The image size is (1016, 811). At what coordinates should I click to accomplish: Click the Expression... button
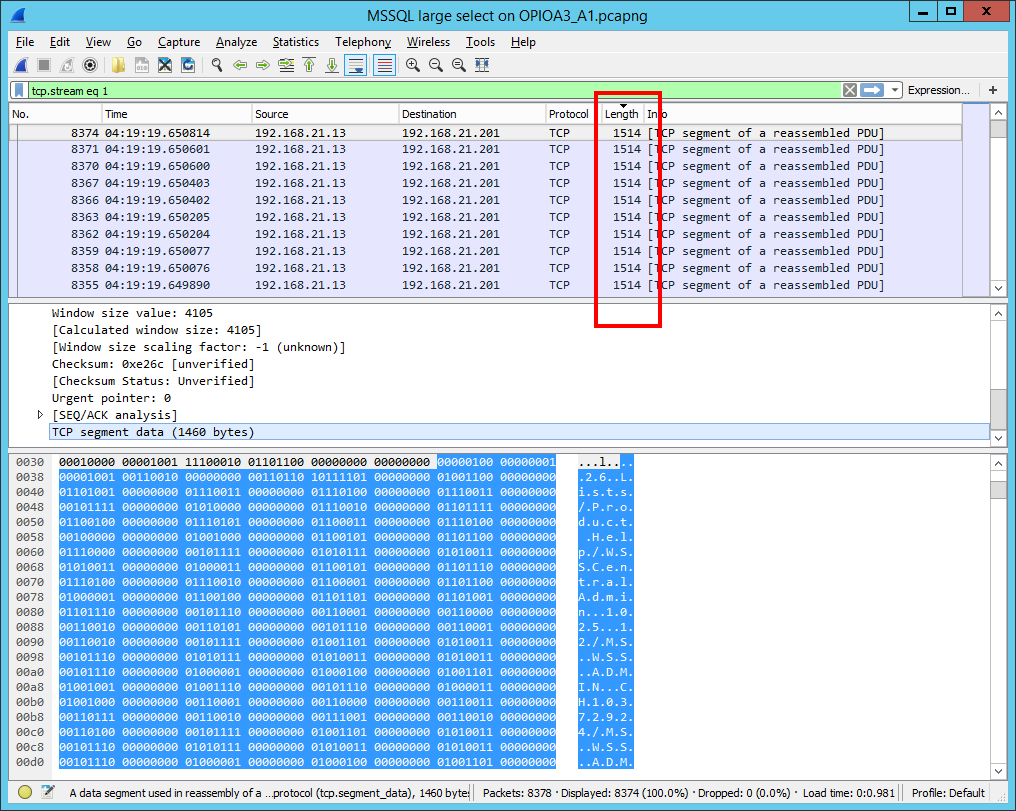click(938, 90)
